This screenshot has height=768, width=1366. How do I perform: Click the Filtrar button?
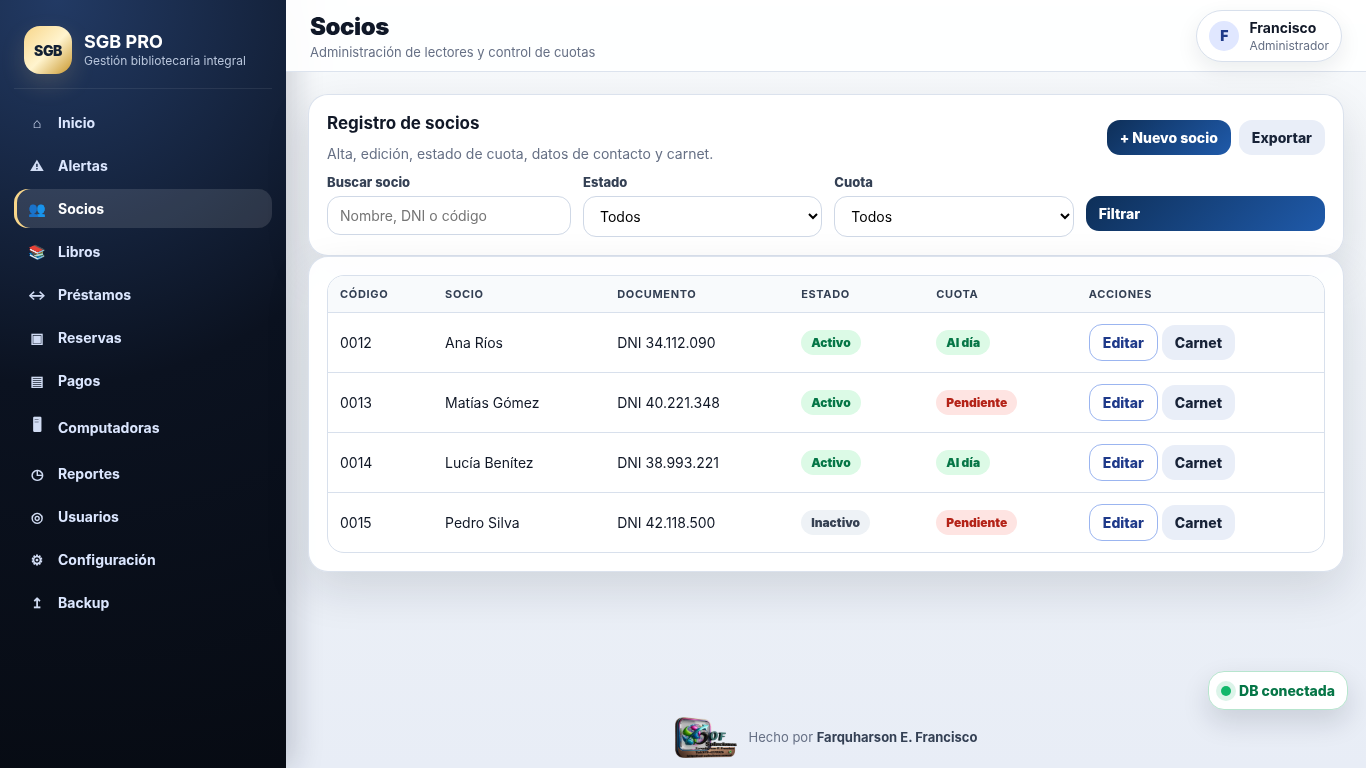pyautogui.click(x=1205, y=214)
